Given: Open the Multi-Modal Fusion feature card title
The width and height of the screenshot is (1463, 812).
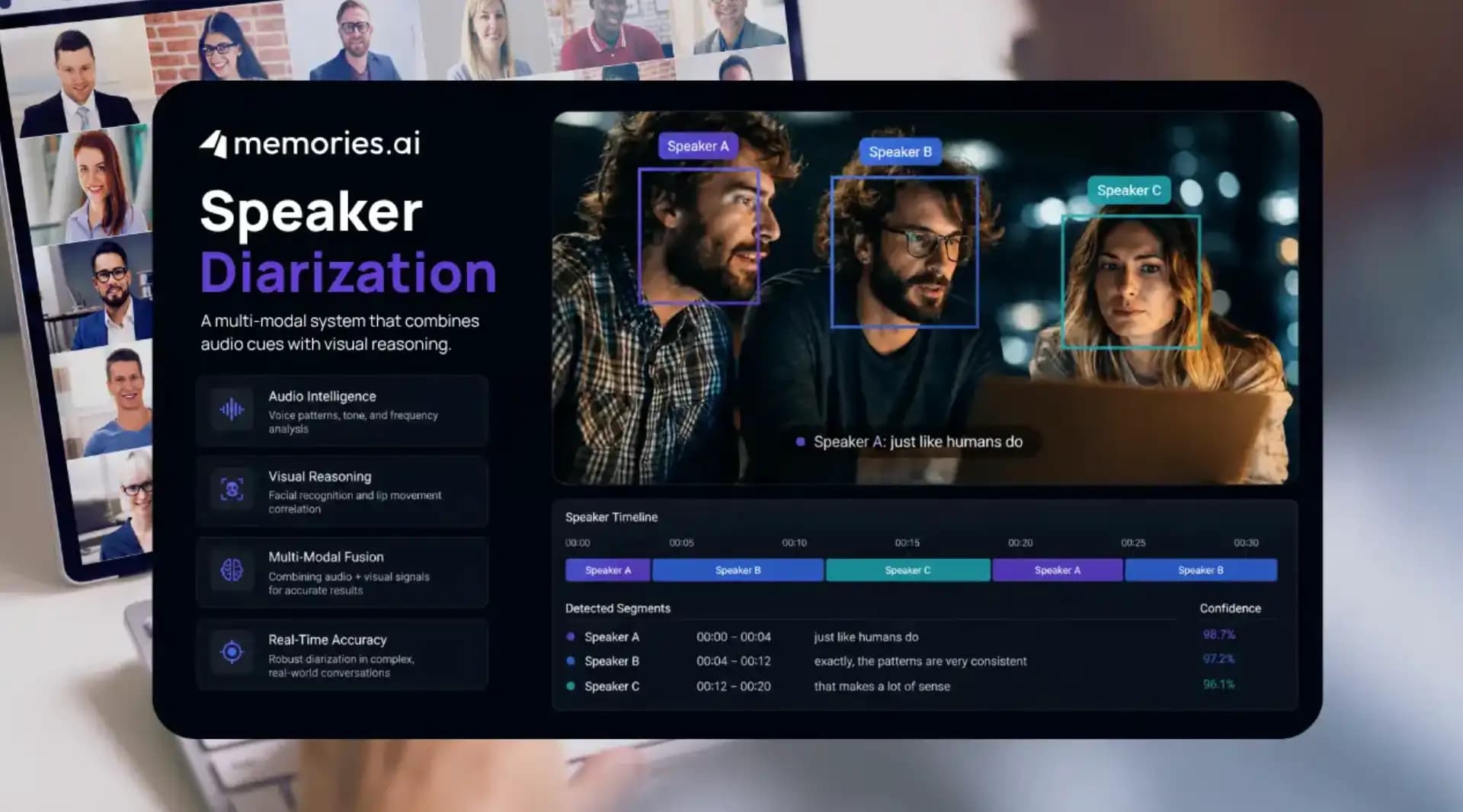Looking at the screenshot, I should [326, 558].
